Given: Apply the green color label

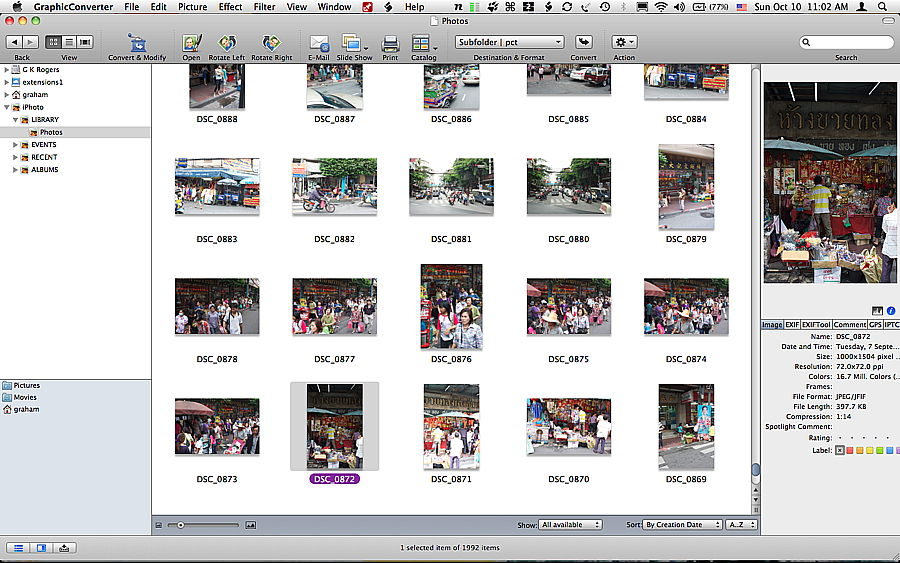Looking at the screenshot, I should coord(879,451).
